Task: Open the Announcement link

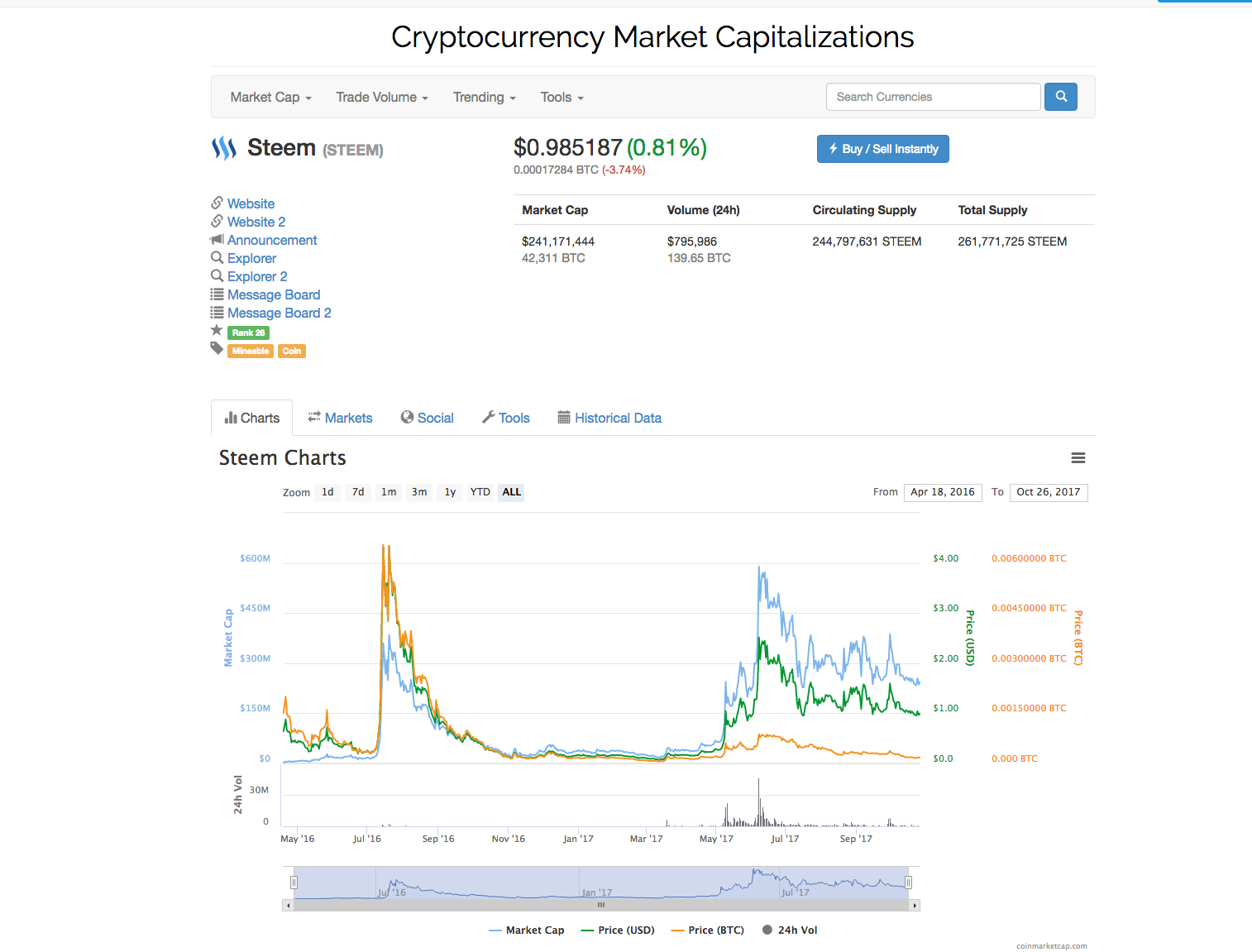Action: [272, 240]
